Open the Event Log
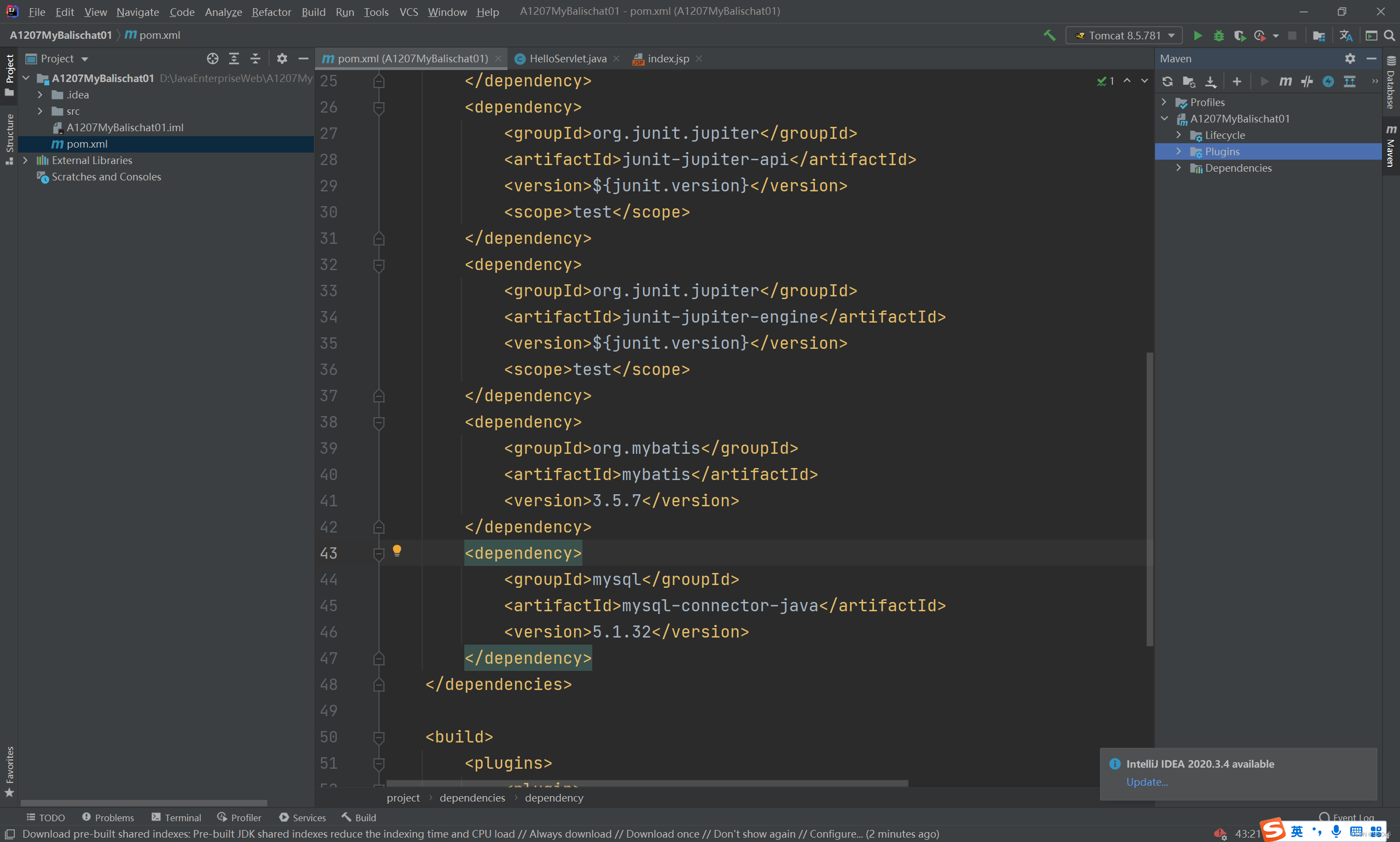This screenshot has width=1400, height=842. [x=1346, y=817]
